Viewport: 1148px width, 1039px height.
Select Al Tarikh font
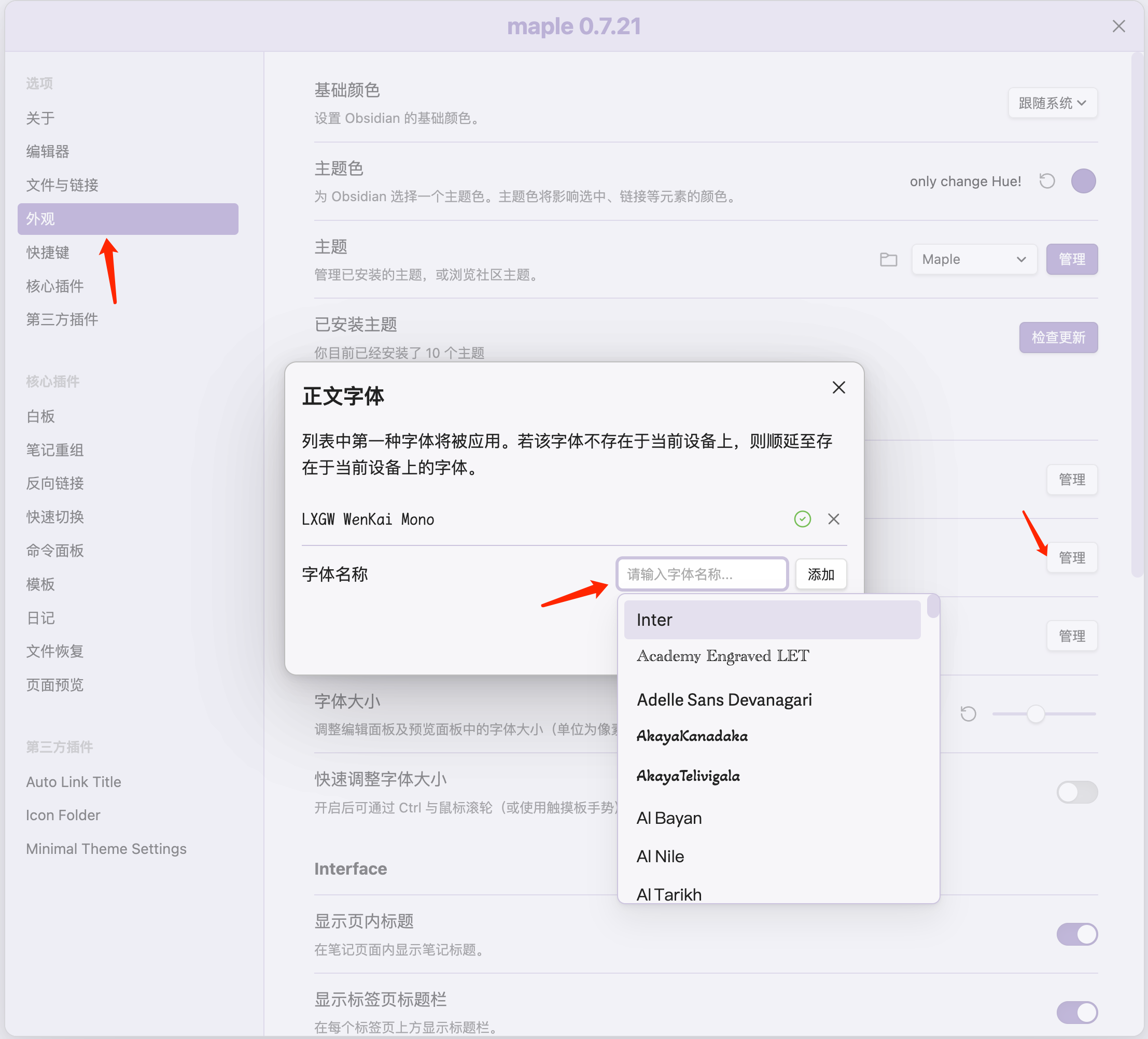click(x=772, y=893)
